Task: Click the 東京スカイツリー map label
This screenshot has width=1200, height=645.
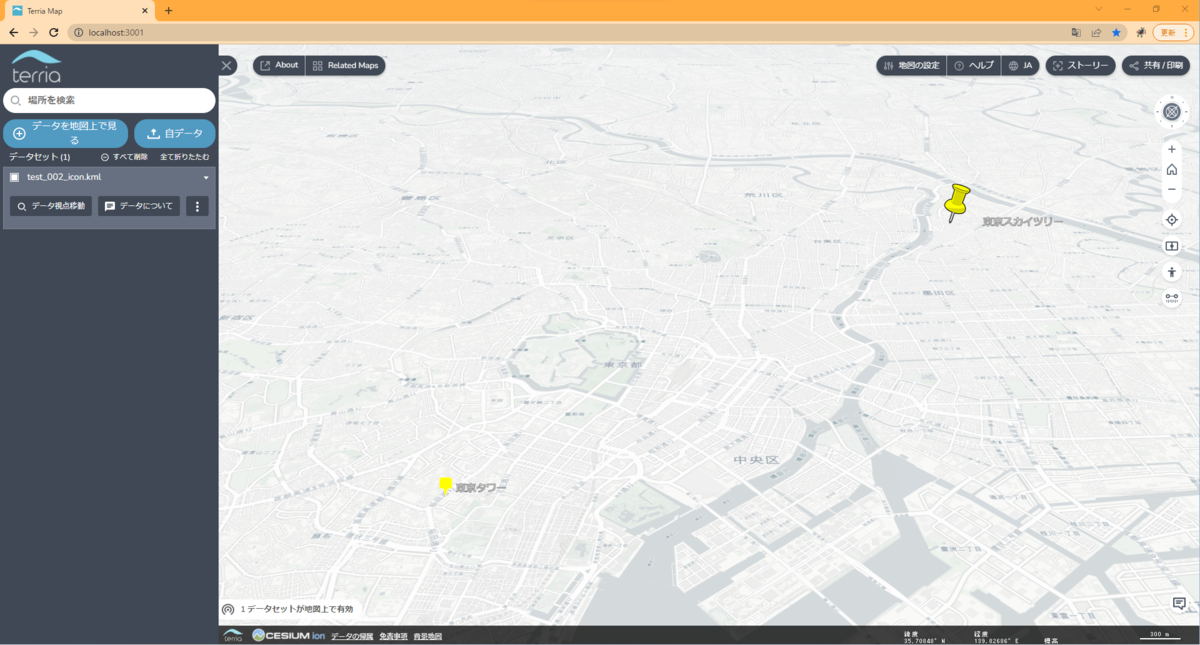Action: [x=1023, y=222]
